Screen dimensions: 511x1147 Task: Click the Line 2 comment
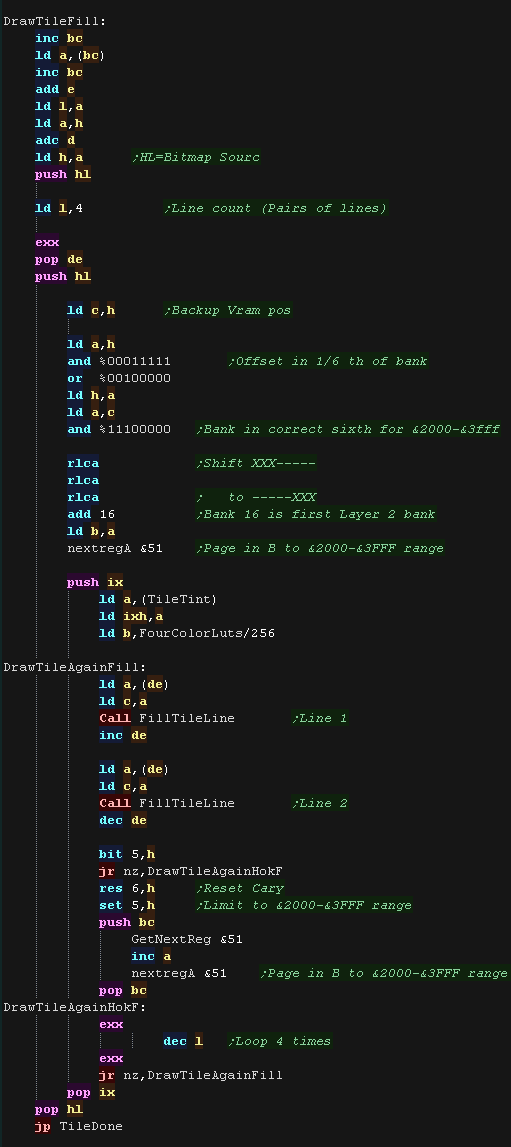tap(319, 803)
